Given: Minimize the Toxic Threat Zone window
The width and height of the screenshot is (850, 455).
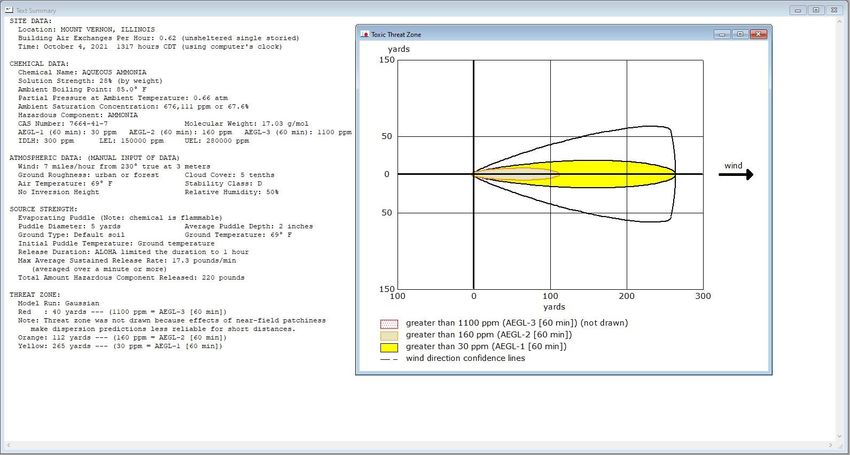Looking at the screenshot, I should [x=722, y=34].
